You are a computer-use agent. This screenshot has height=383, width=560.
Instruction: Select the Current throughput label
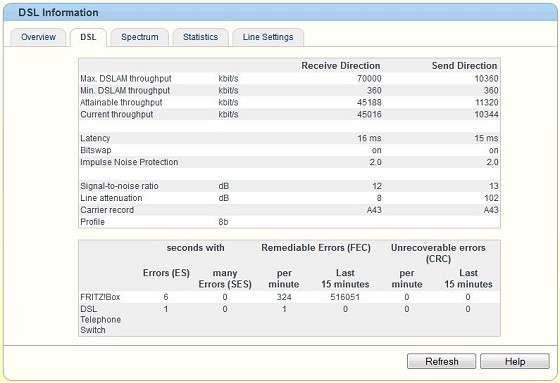[x=116, y=114]
